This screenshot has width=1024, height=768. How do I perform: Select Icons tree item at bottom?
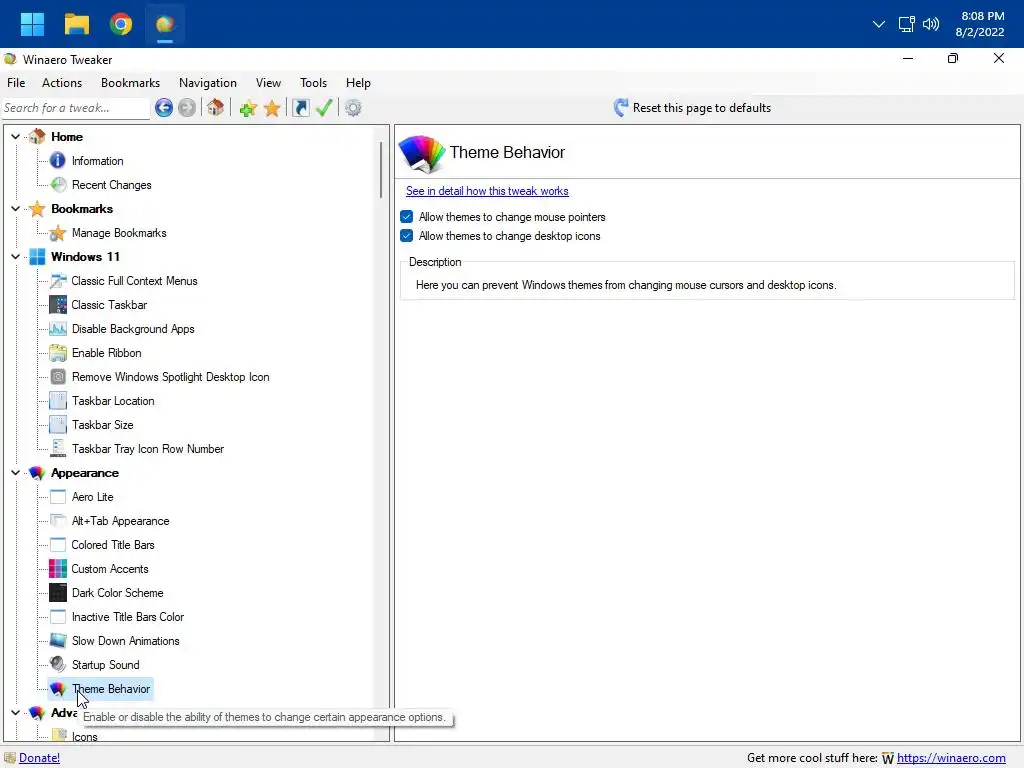[85, 737]
